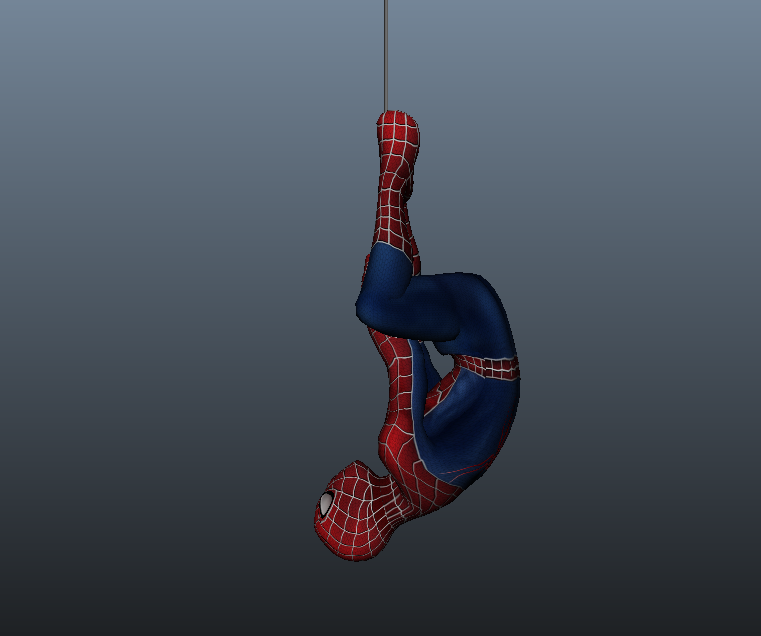Click Spider-Man's white eye lens

[326, 503]
